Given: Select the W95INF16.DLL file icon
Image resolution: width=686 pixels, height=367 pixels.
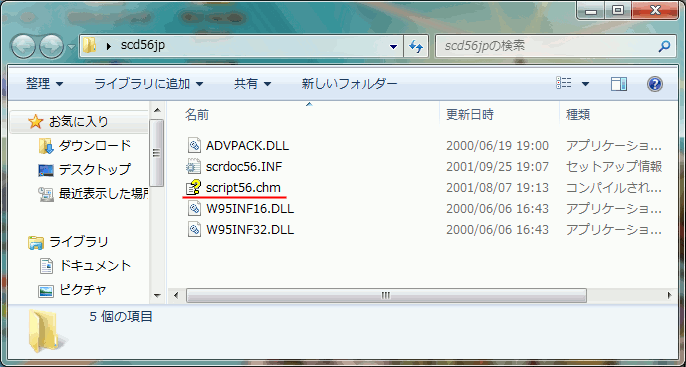Looking at the screenshot, I should [x=194, y=209].
